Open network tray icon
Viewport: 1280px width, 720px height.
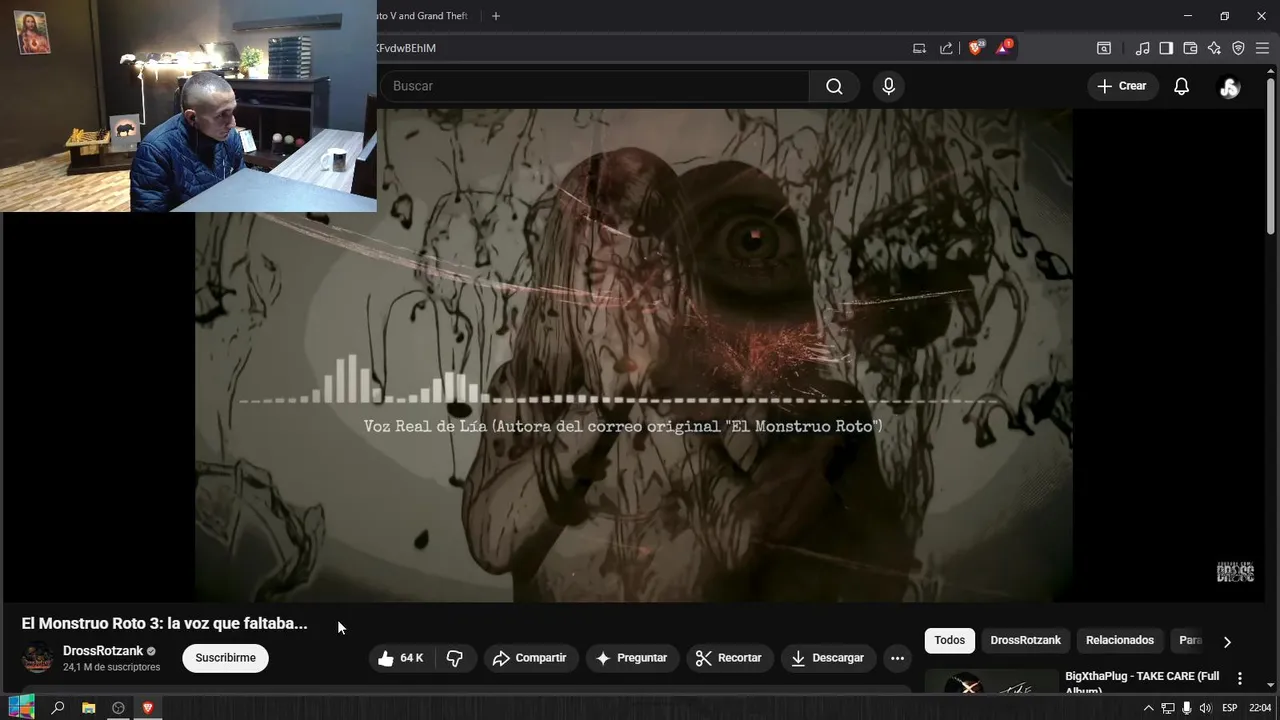click(1167, 708)
